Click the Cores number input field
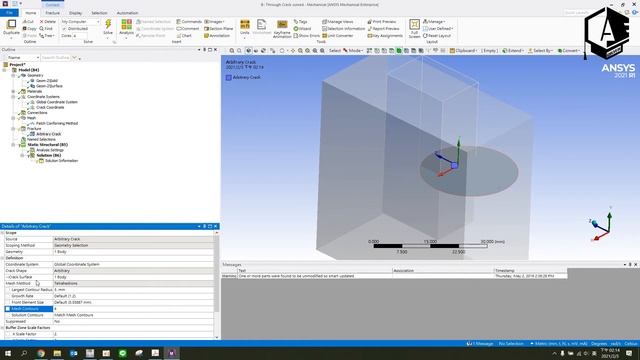640x360 pixels. [x=80, y=36]
